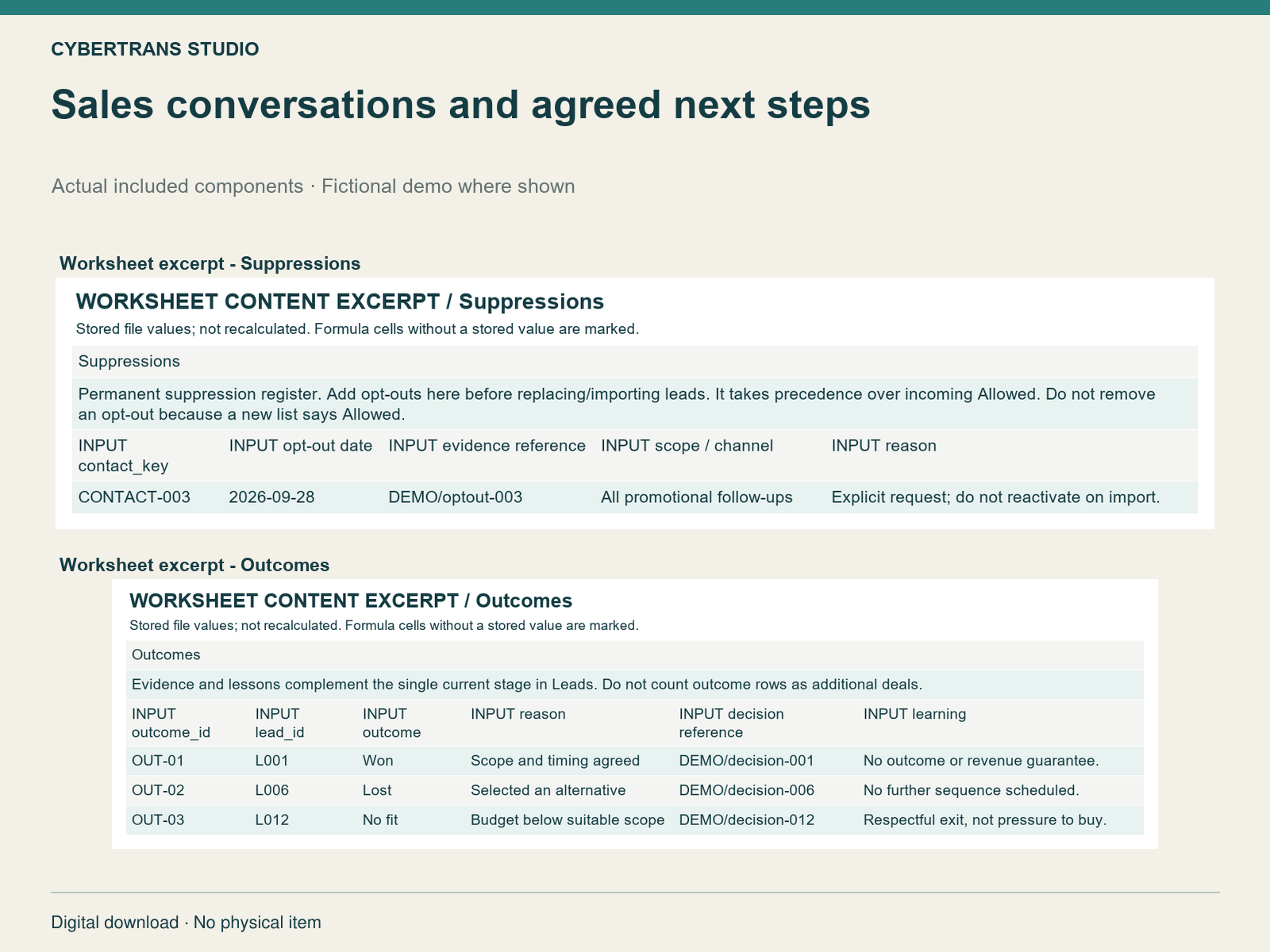Select the 'Sales conversations and agreed next steps' title
The image size is (1270, 952).
click(x=460, y=105)
